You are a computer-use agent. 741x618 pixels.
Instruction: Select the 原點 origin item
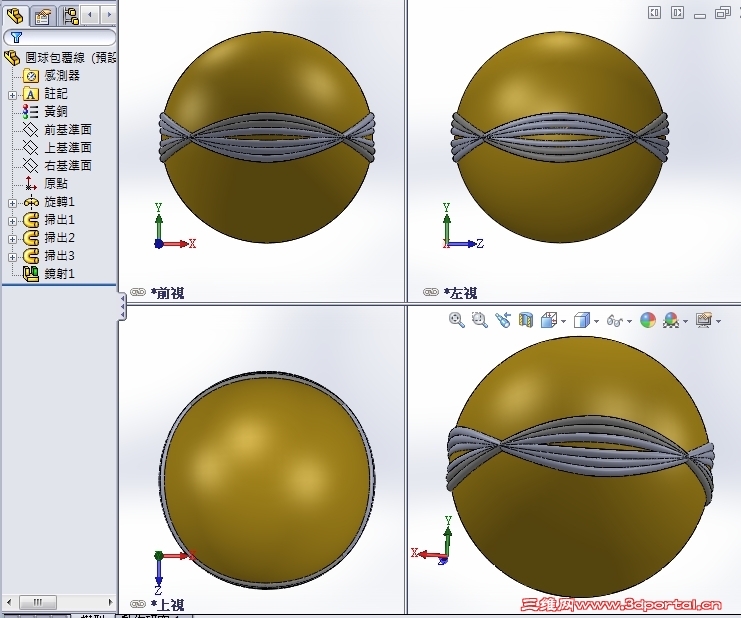[56, 183]
